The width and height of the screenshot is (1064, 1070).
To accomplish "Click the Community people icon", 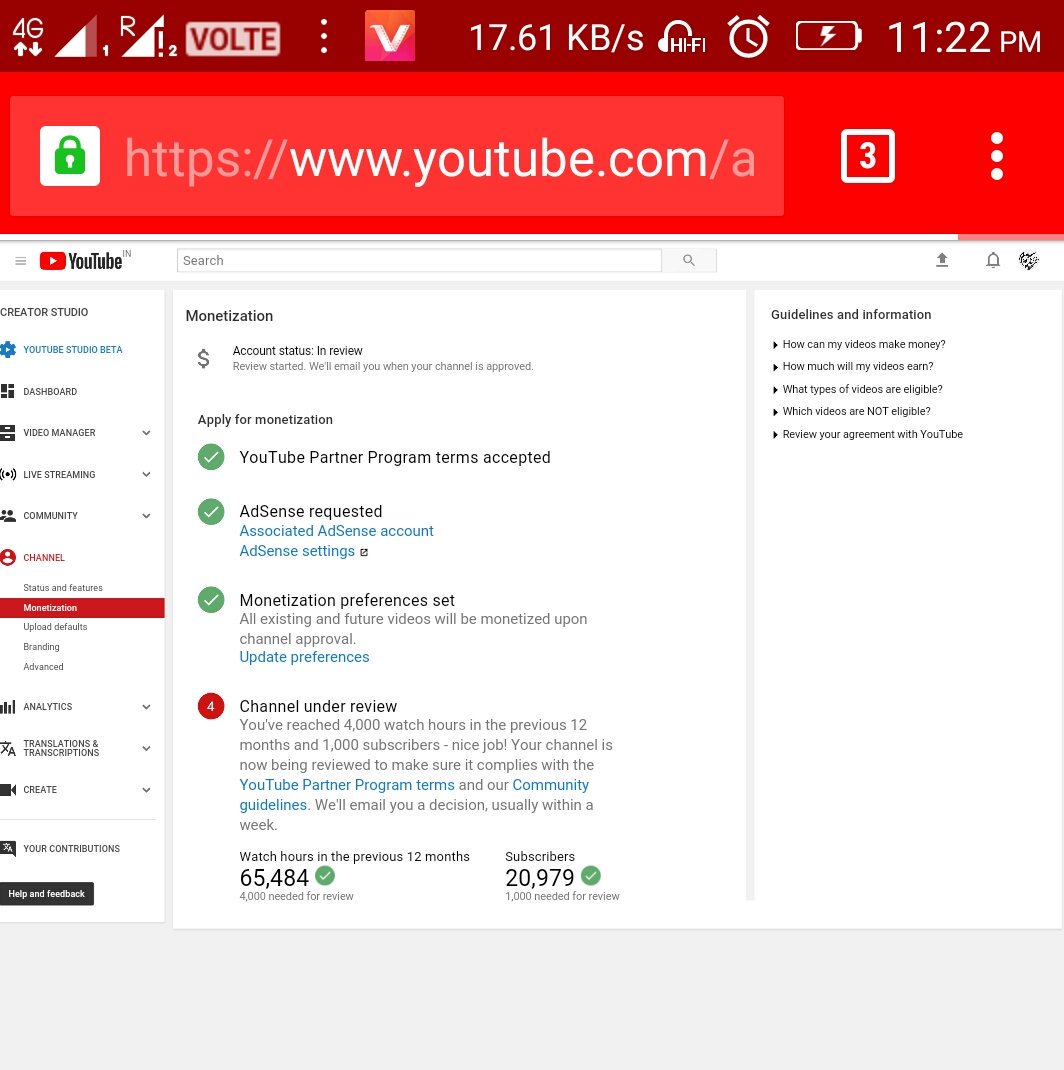I will click(x=8, y=515).
